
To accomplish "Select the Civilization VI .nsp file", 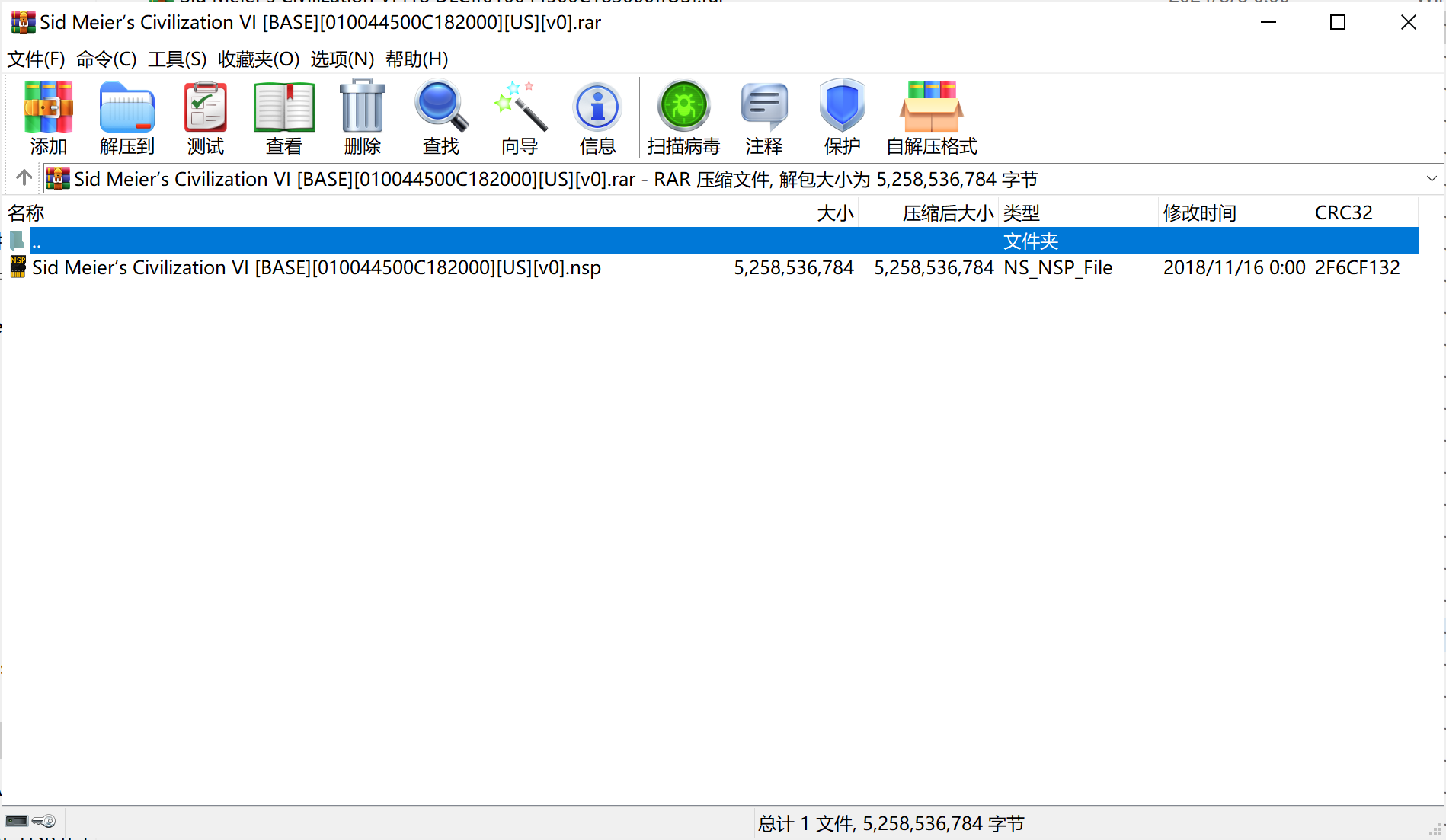I will [x=316, y=268].
